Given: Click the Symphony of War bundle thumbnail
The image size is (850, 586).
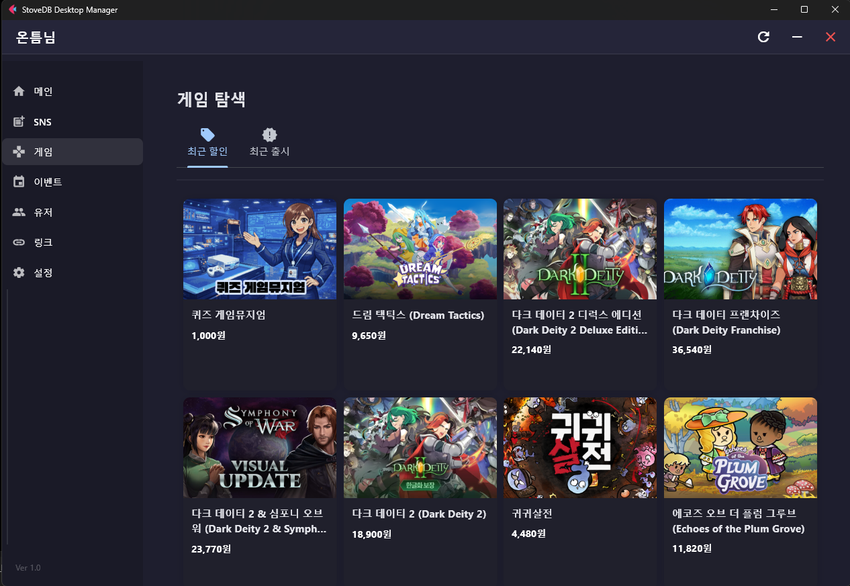Looking at the screenshot, I should (x=259, y=447).
